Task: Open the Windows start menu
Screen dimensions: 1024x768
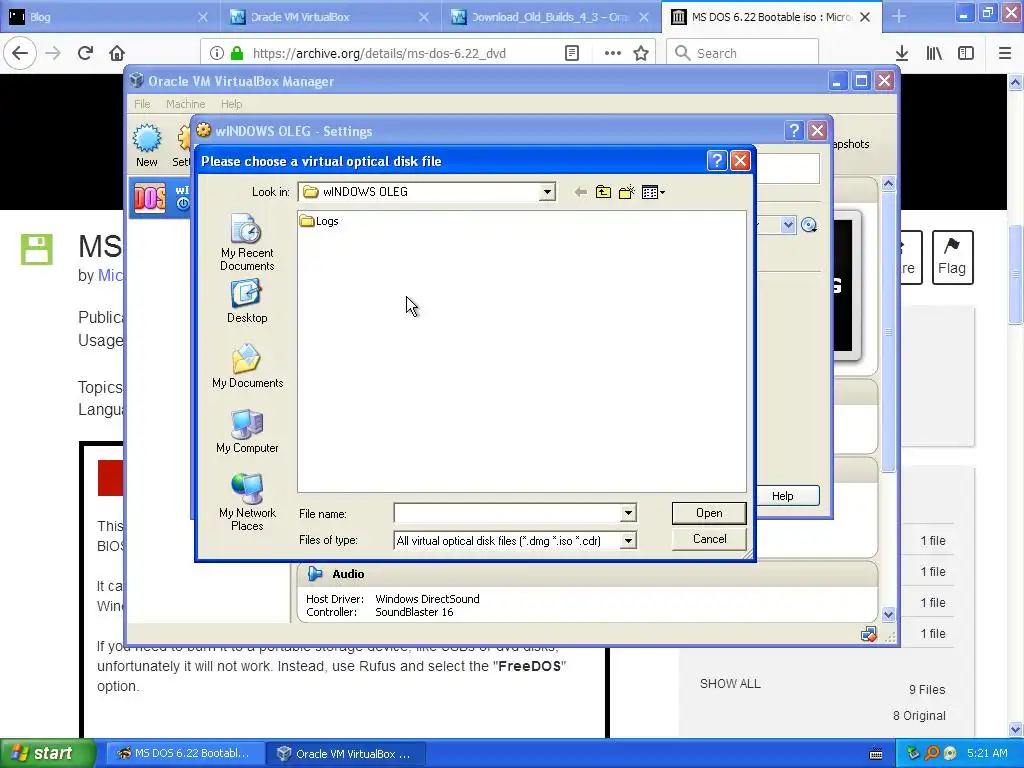Action: click(x=48, y=754)
